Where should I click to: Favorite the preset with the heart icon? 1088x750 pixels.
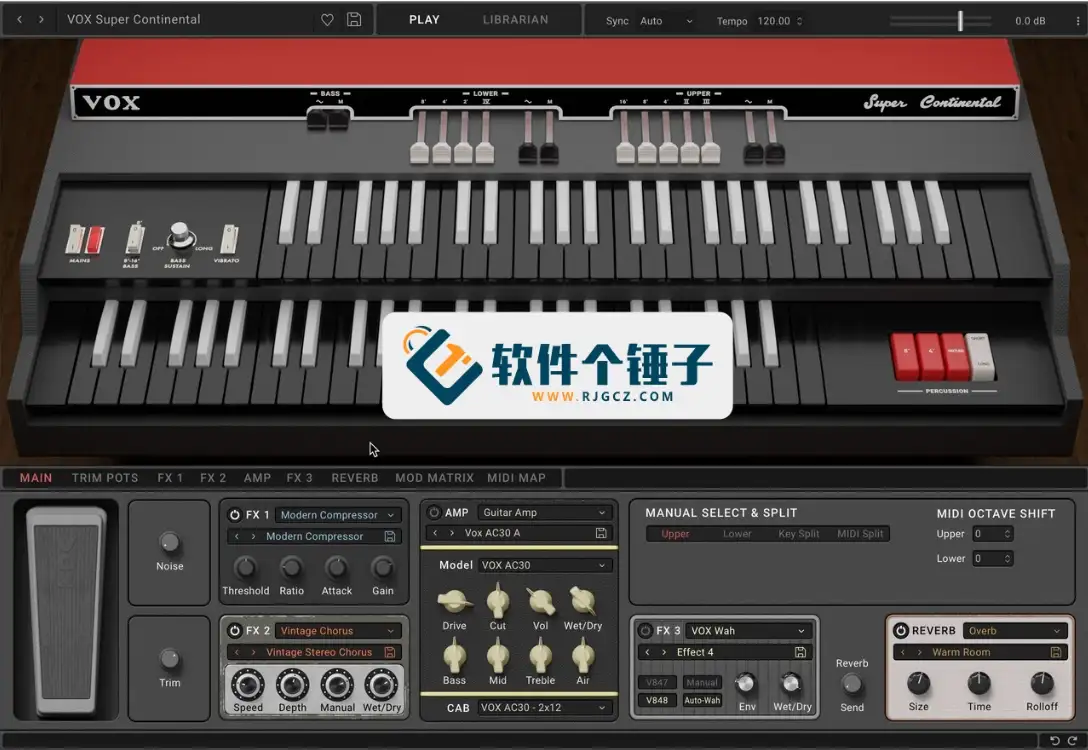[328, 20]
